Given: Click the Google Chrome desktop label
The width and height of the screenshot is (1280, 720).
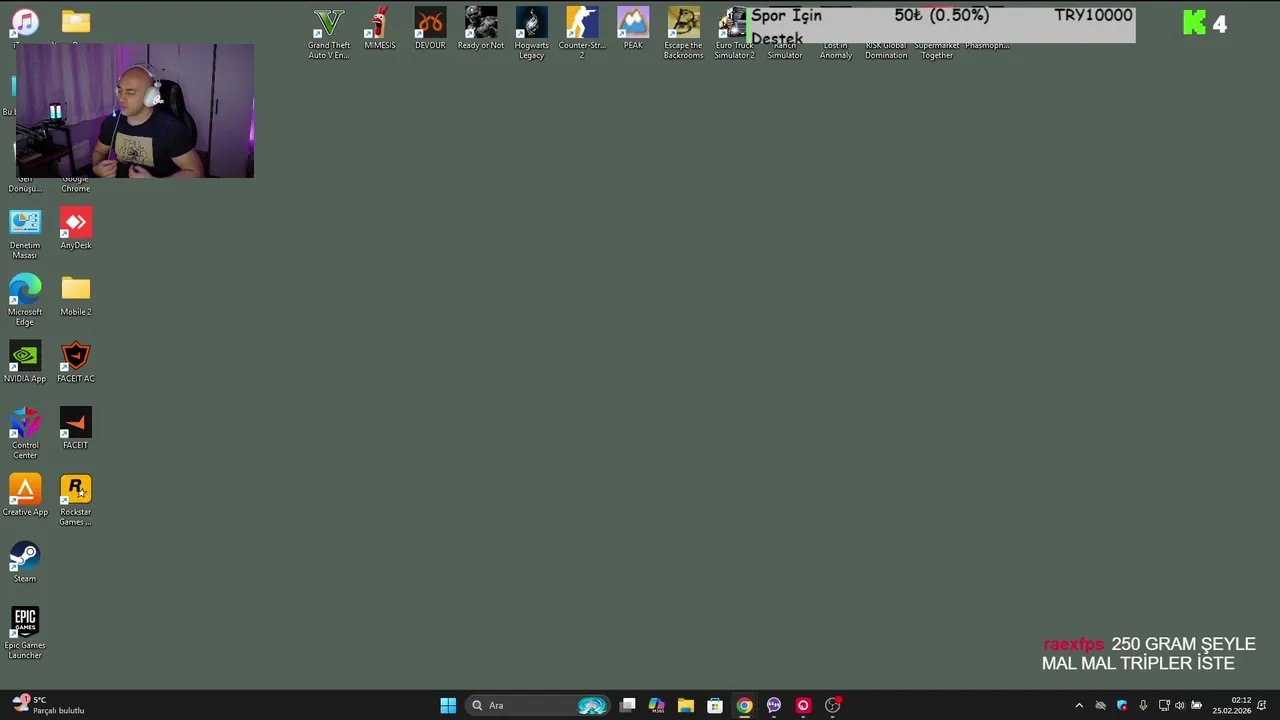Looking at the screenshot, I should [x=76, y=184].
